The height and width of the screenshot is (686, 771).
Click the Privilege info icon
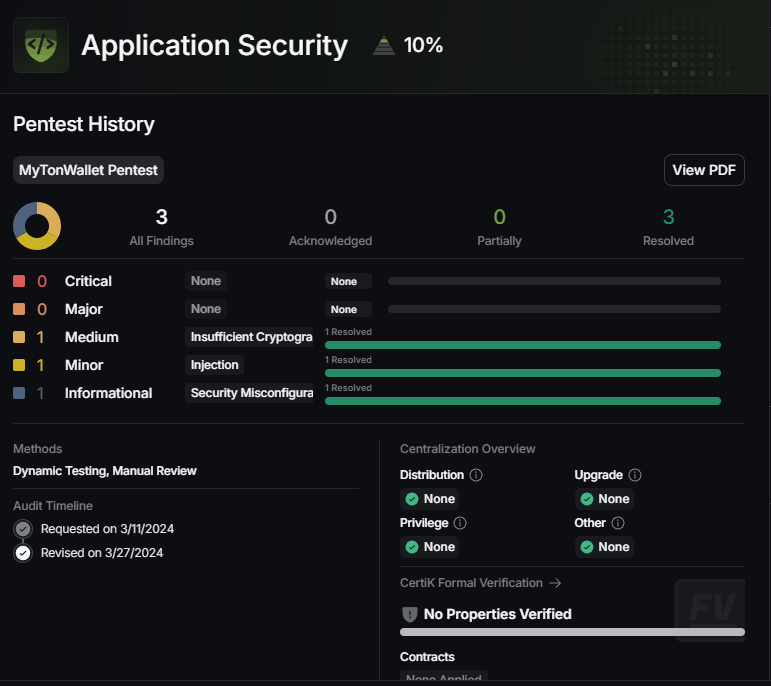coord(460,523)
